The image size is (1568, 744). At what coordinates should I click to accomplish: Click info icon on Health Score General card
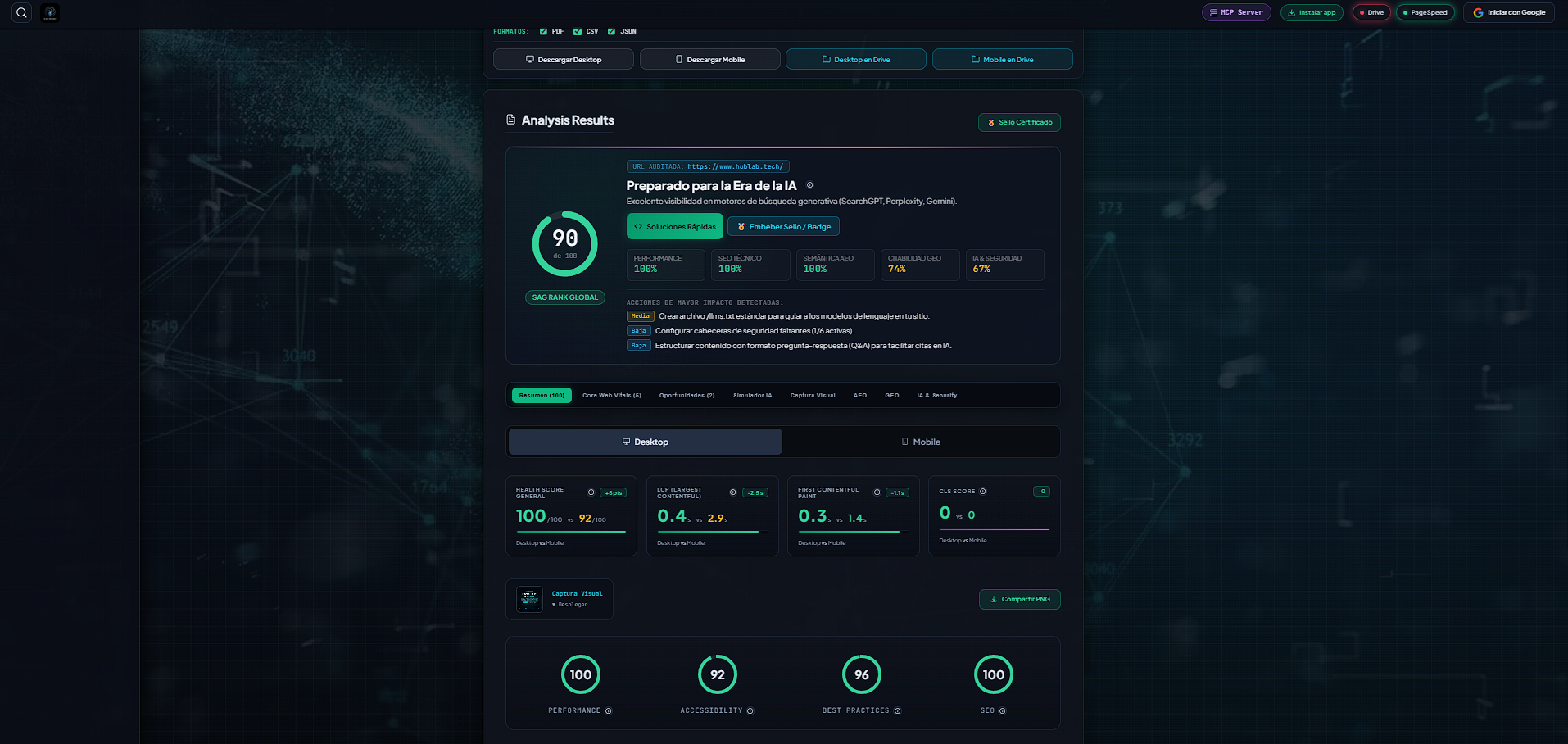[591, 492]
